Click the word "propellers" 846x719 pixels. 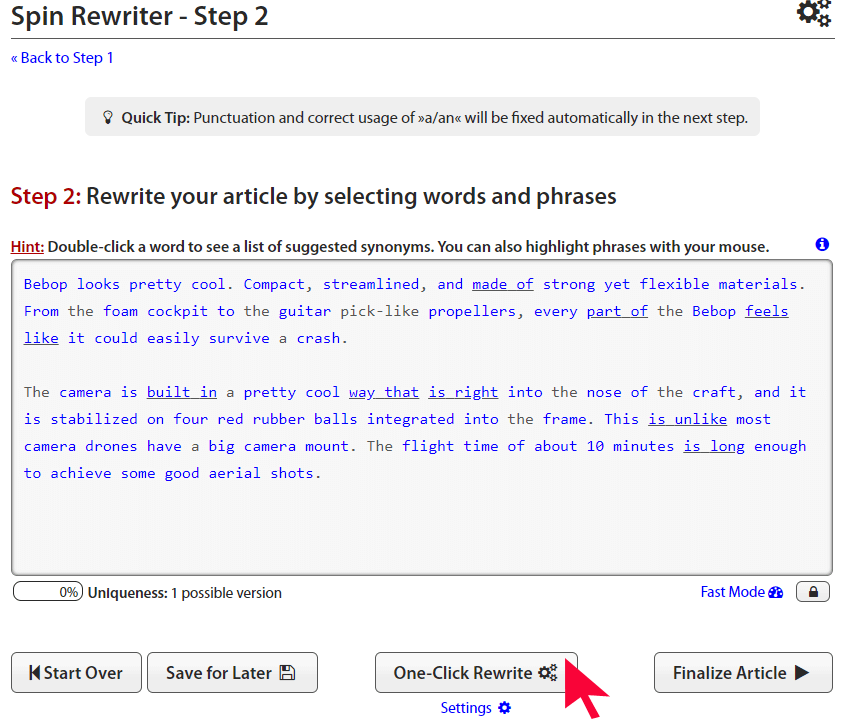click(472, 311)
